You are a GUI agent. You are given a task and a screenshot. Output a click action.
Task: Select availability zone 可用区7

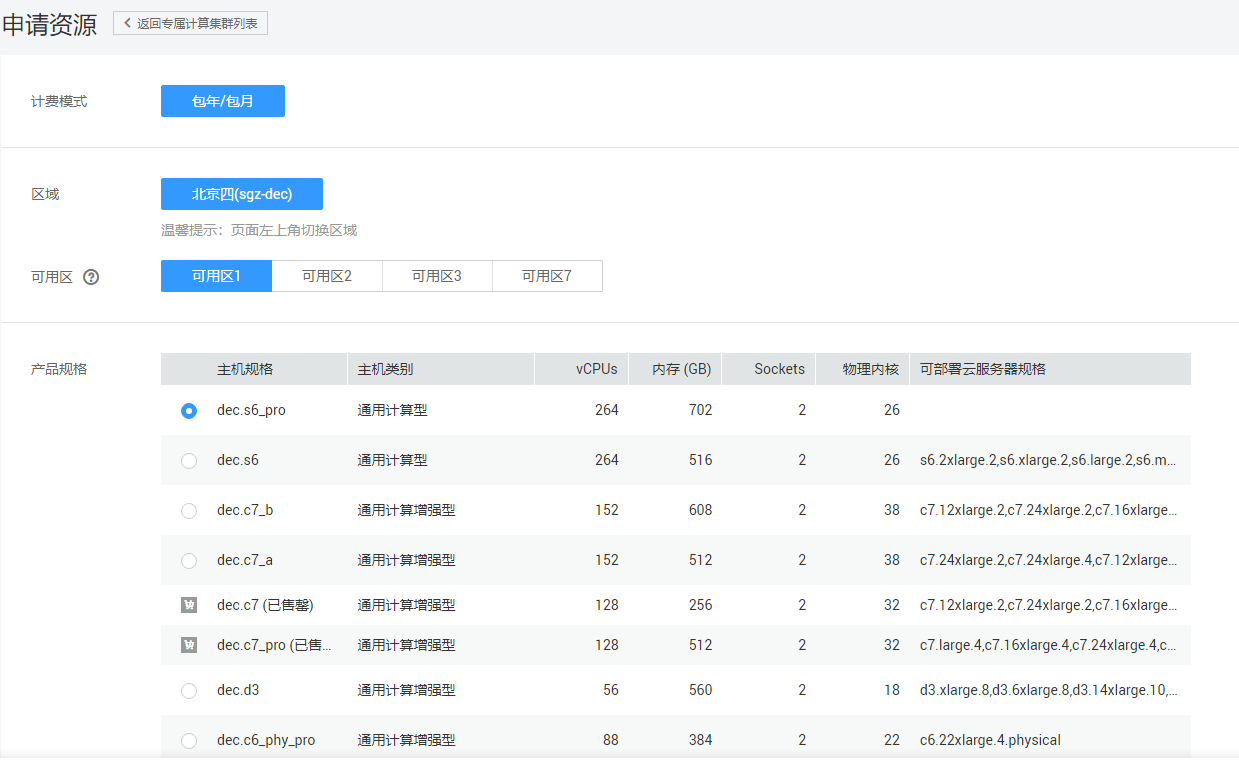(x=547, y=276)
